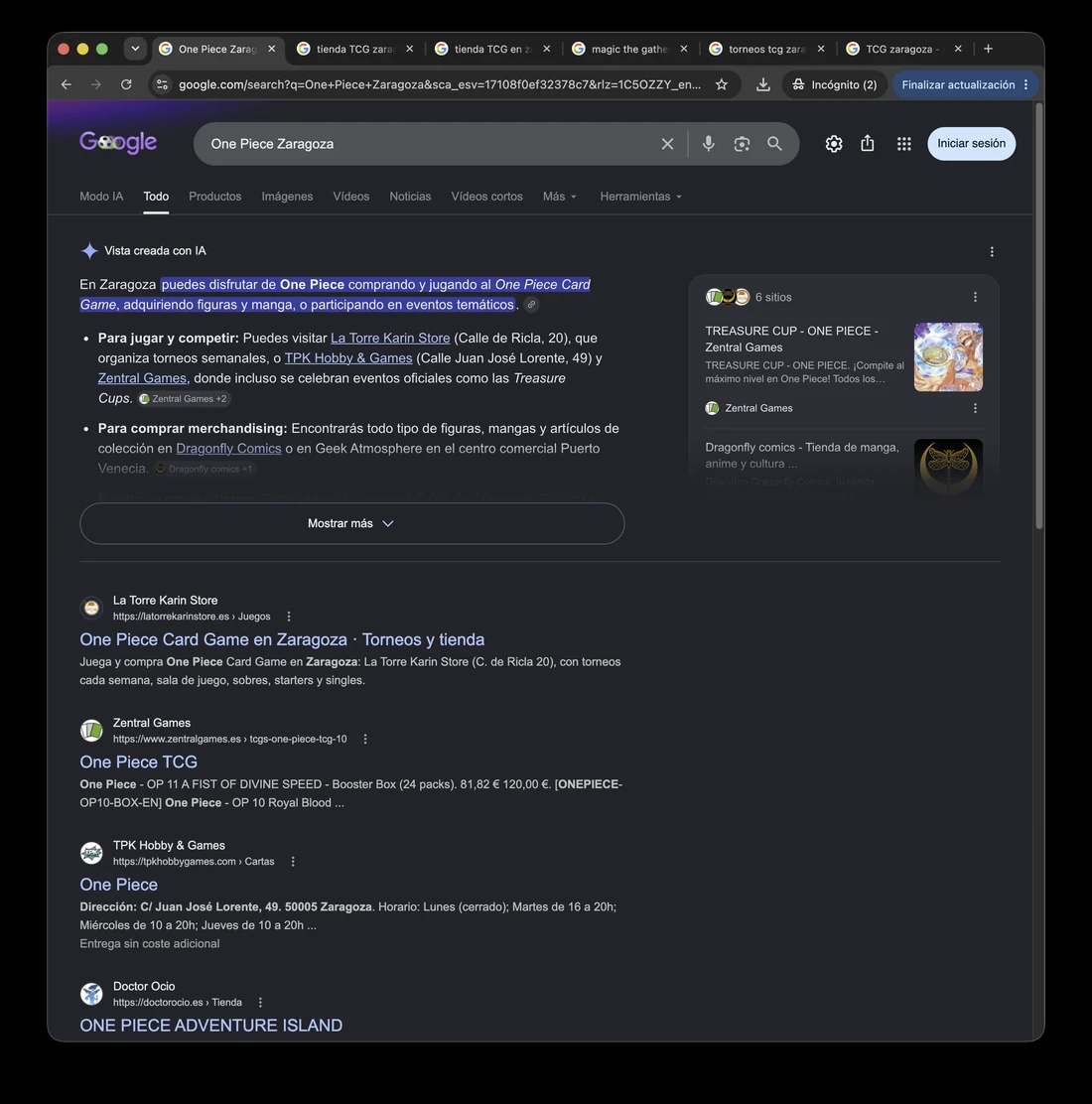The image size is (1092, 1104).
Task: Switch to 'TCG zaragoza' tab
Action: pyautogui.click(x=901, y=49)
